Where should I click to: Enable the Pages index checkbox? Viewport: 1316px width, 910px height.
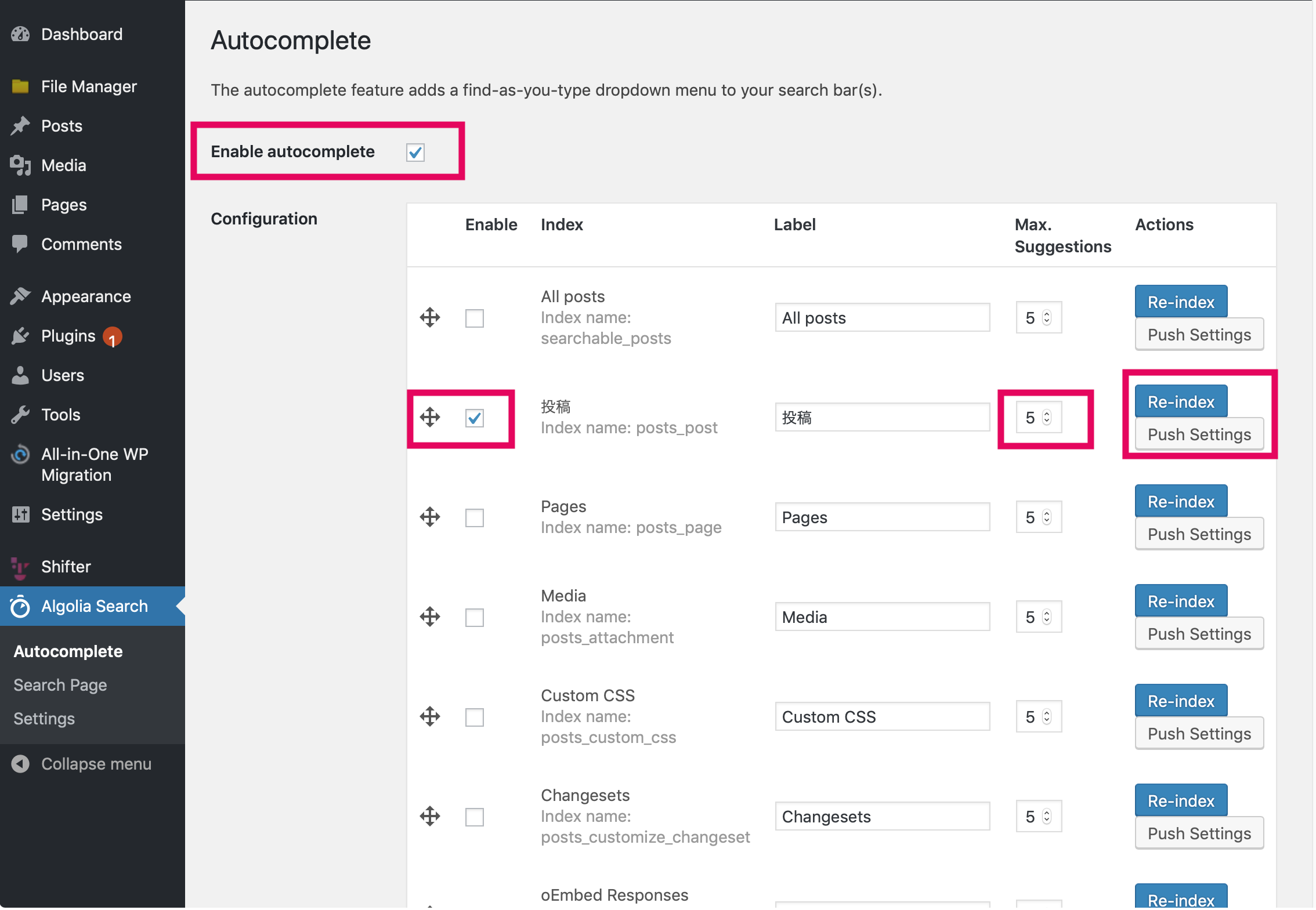[475, 518]
